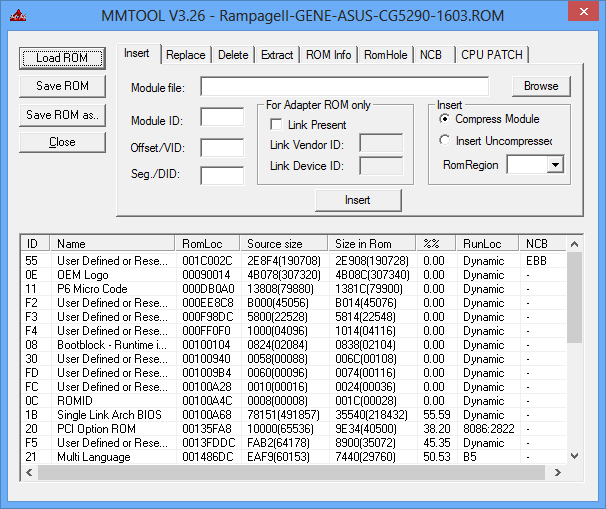Click into the Seg./DID field
The height and width of the screenshot is (509, 606).
pyautogui.click(x=222, y=176)
